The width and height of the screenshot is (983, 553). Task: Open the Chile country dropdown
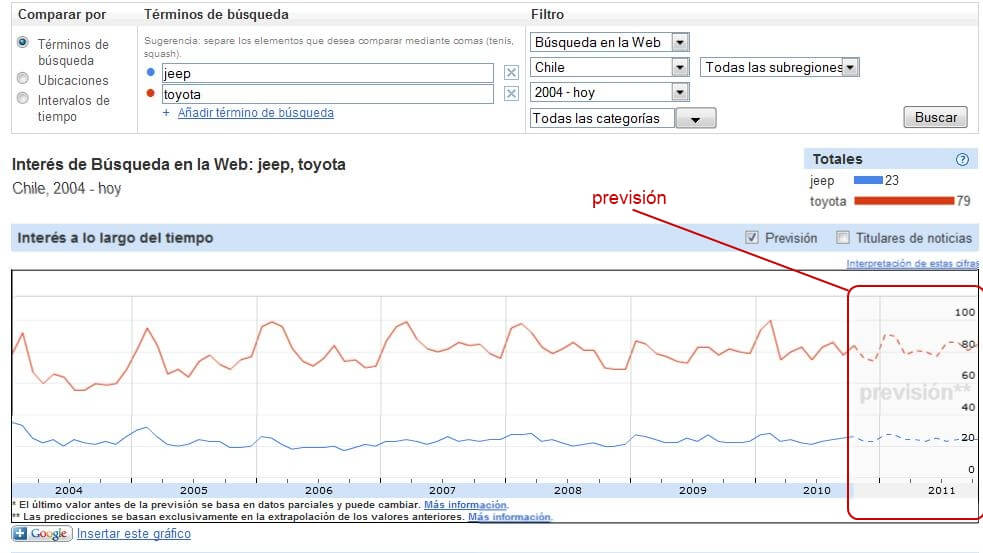pos(610,67)
